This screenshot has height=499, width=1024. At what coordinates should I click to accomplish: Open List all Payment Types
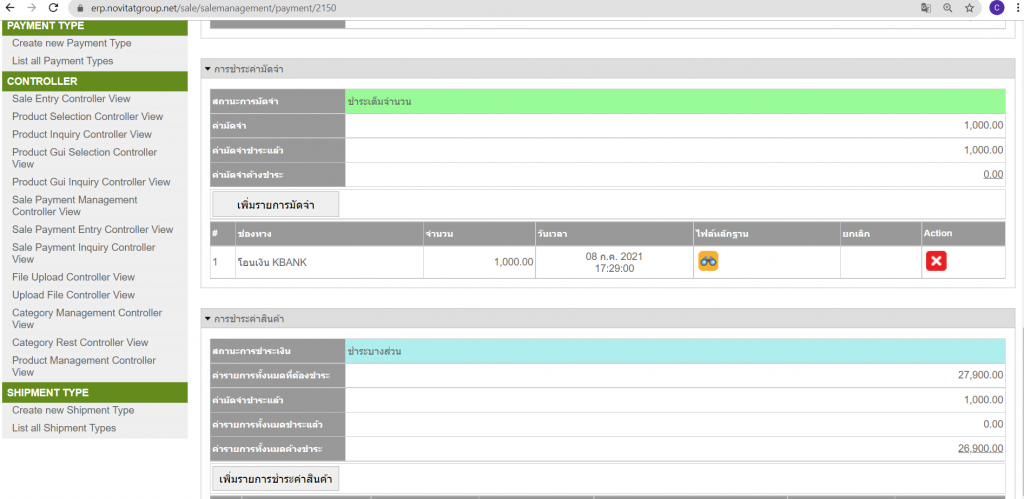pyautogui.click(x=62, y=61)
